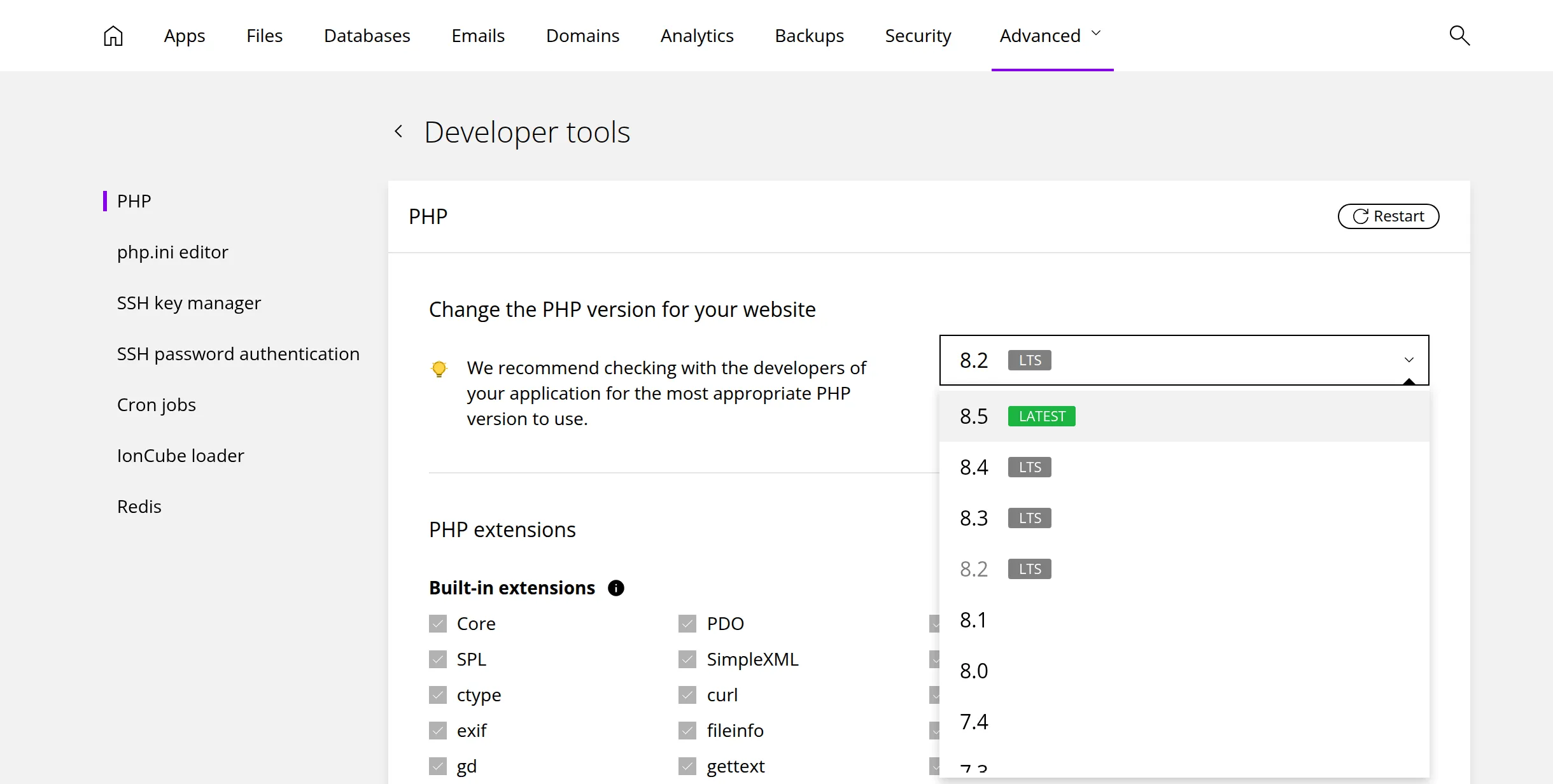Expand the Advanced menu chevron
The image size is (1553, 784).
1096,34
